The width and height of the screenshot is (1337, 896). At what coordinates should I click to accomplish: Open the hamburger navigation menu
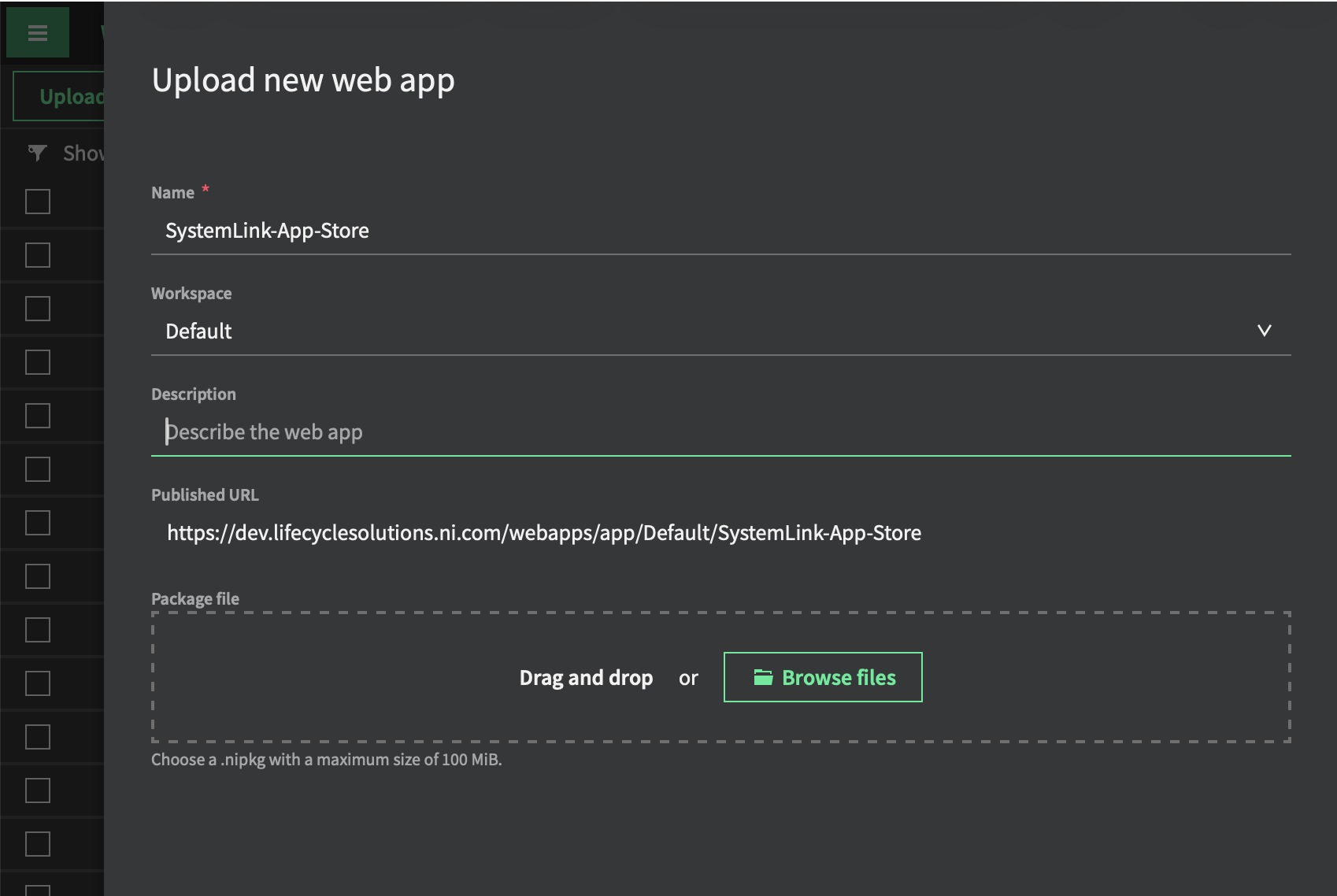tap(38, 32)
